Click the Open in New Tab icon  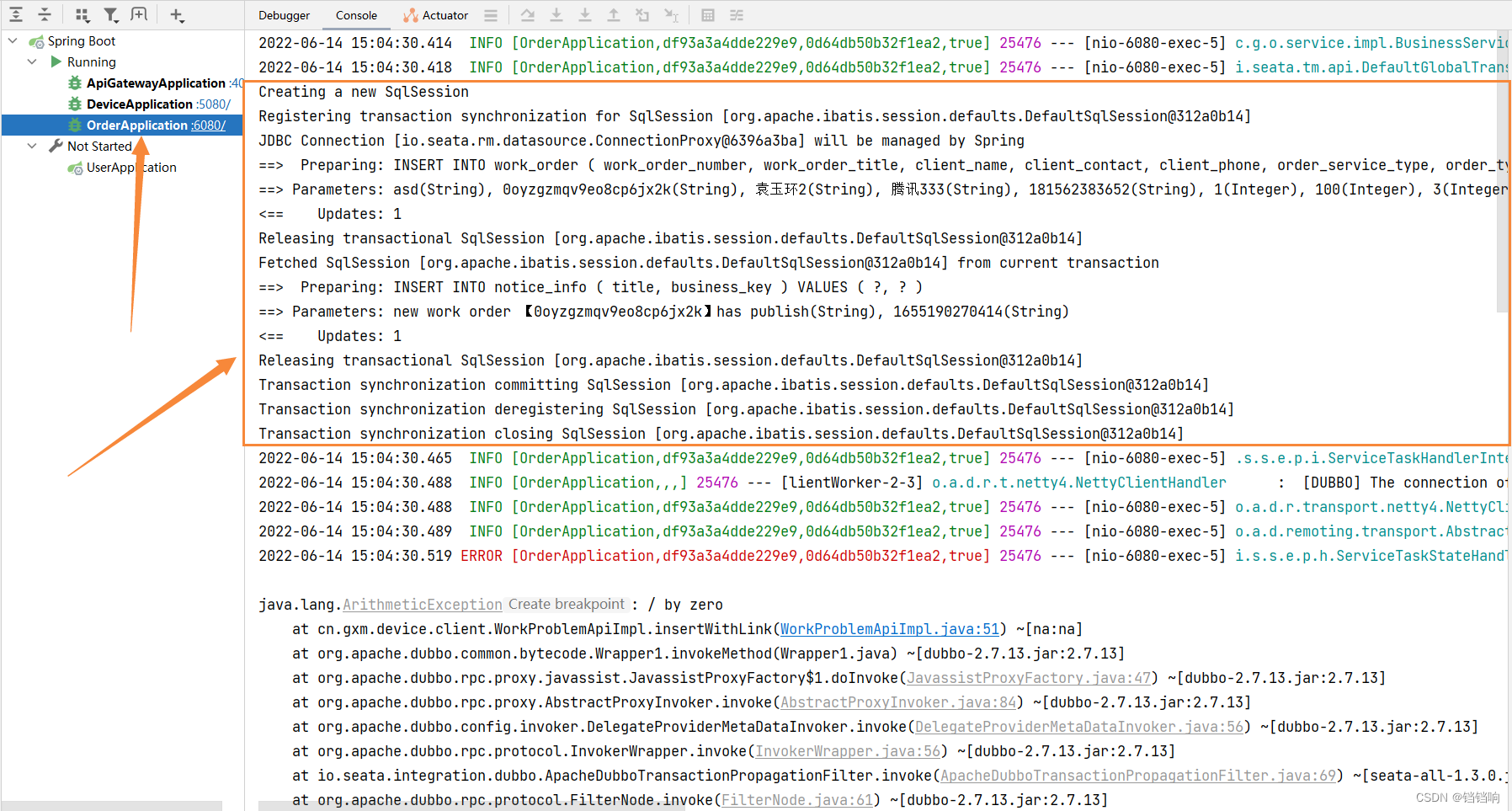point(139,14)
